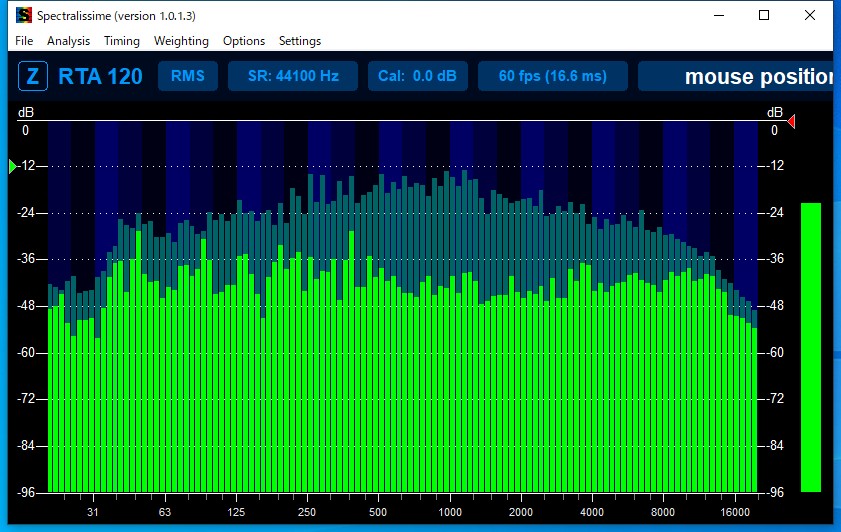
Task: Click the 1000 Hz label on frequency axis
Action: coord(449,512)
